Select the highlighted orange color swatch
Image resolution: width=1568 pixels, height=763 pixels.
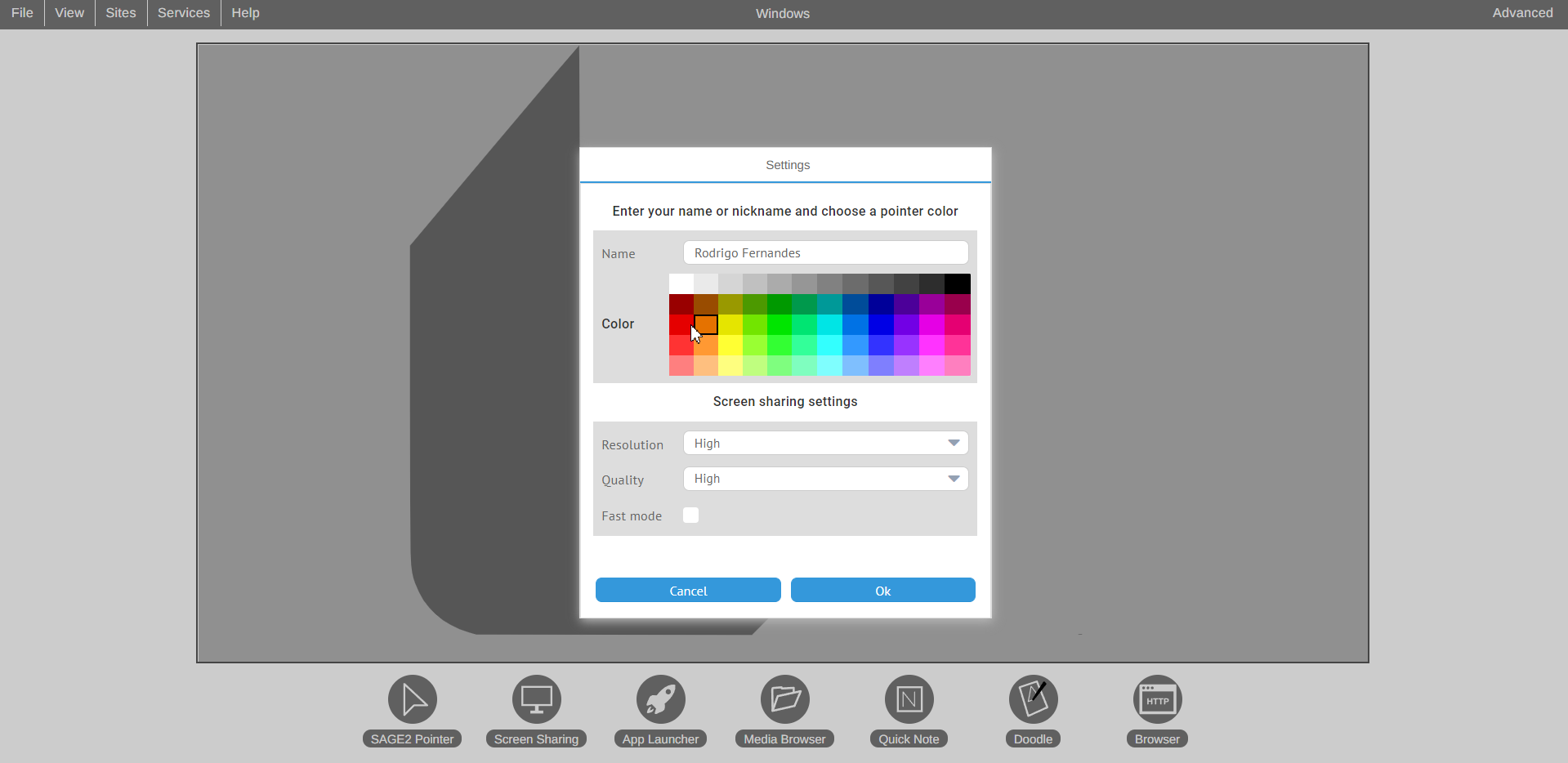coord(706,324)
